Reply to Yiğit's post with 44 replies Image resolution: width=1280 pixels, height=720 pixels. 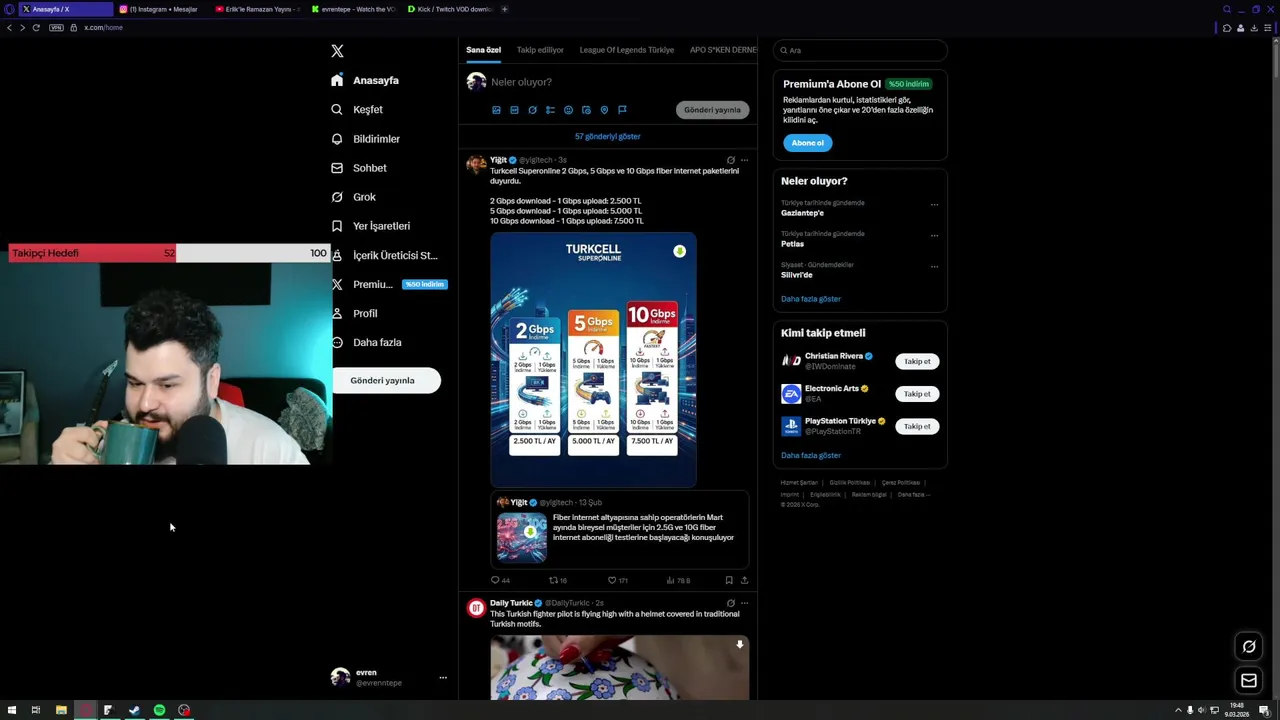pos(500,580)
